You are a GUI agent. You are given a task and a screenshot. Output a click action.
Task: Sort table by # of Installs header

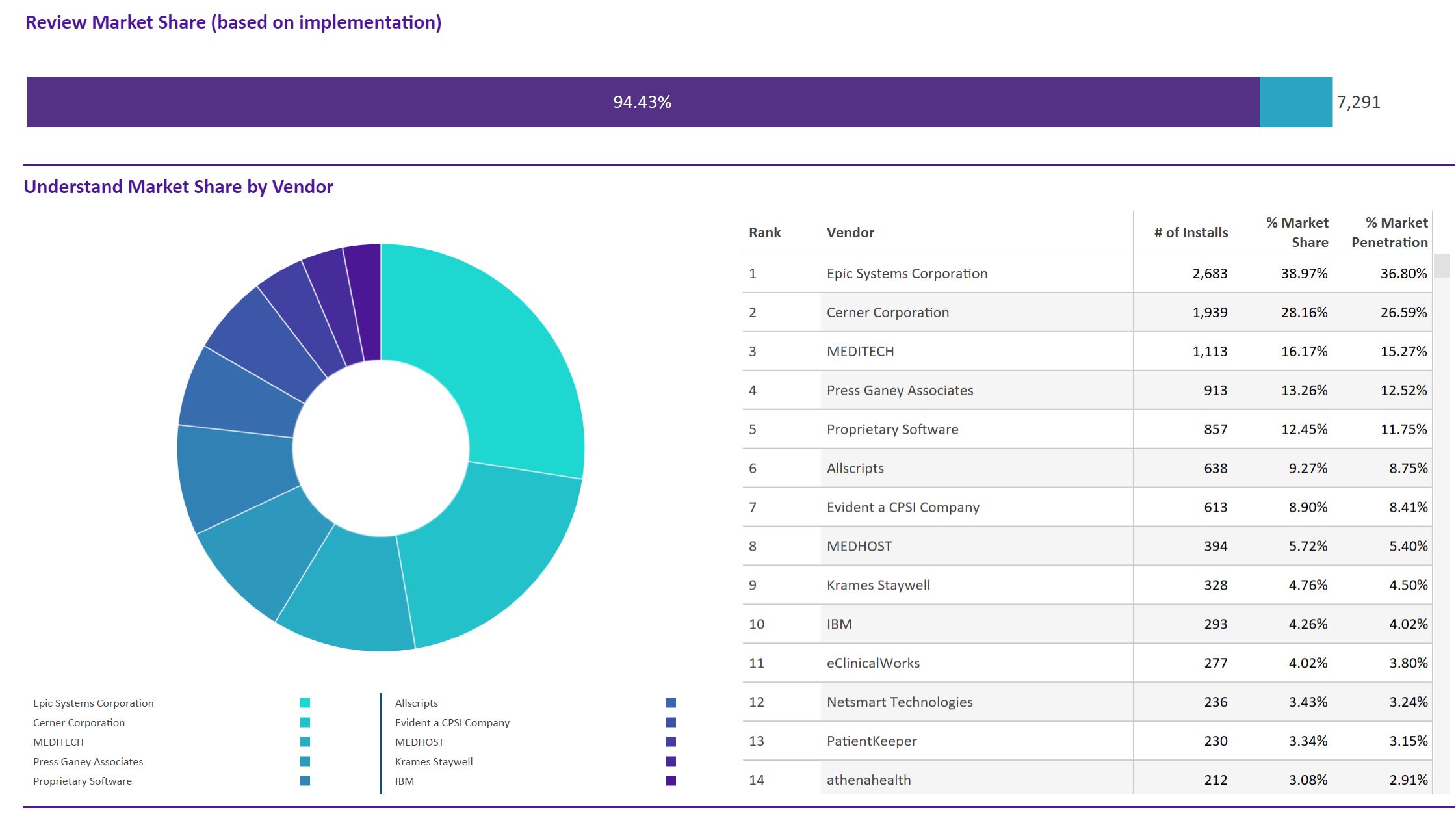tap(1191, 233)
